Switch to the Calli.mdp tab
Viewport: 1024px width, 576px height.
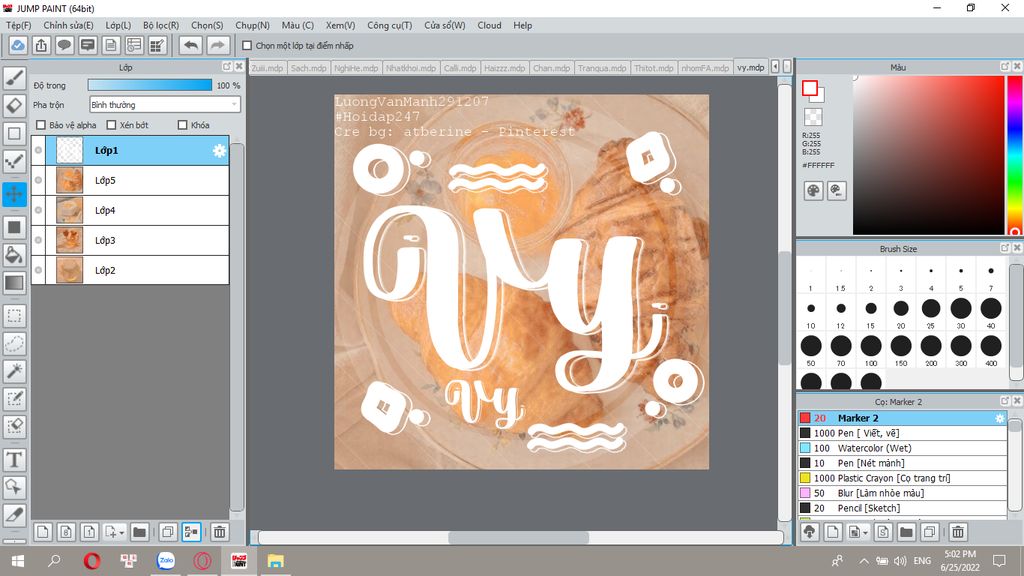click(459, 68)
